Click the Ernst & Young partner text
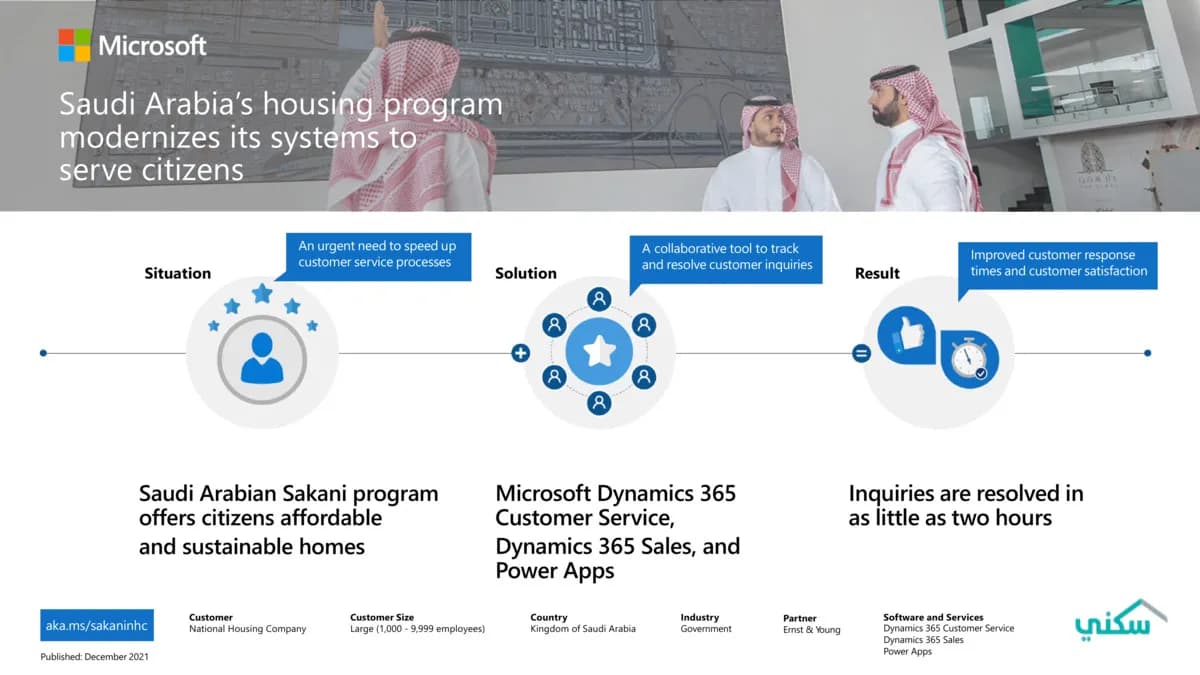 811,630
